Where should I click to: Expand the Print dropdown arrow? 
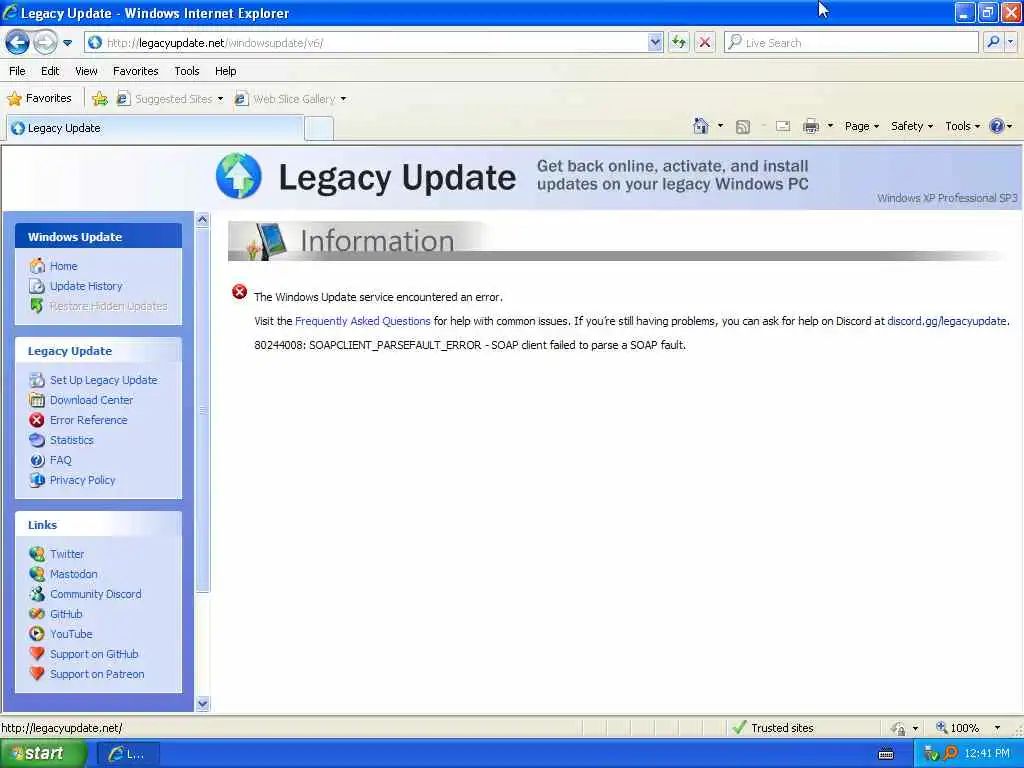click(x=830, y=126)
